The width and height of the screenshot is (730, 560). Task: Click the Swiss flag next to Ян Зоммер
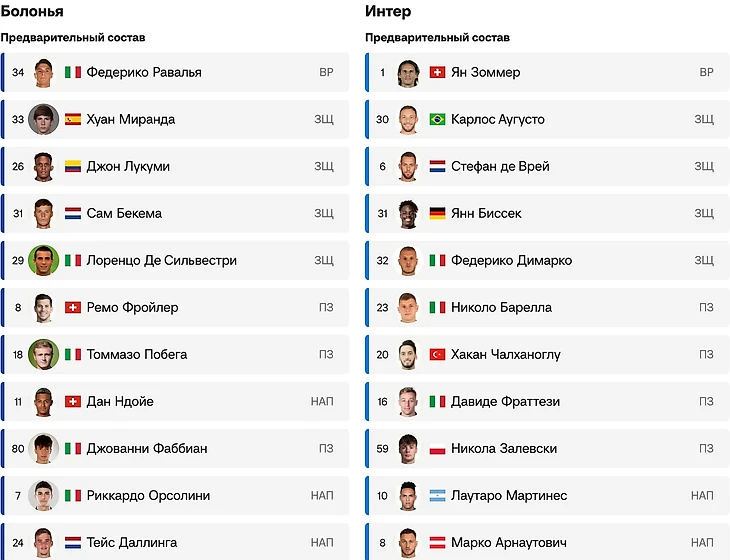[437, 72]
